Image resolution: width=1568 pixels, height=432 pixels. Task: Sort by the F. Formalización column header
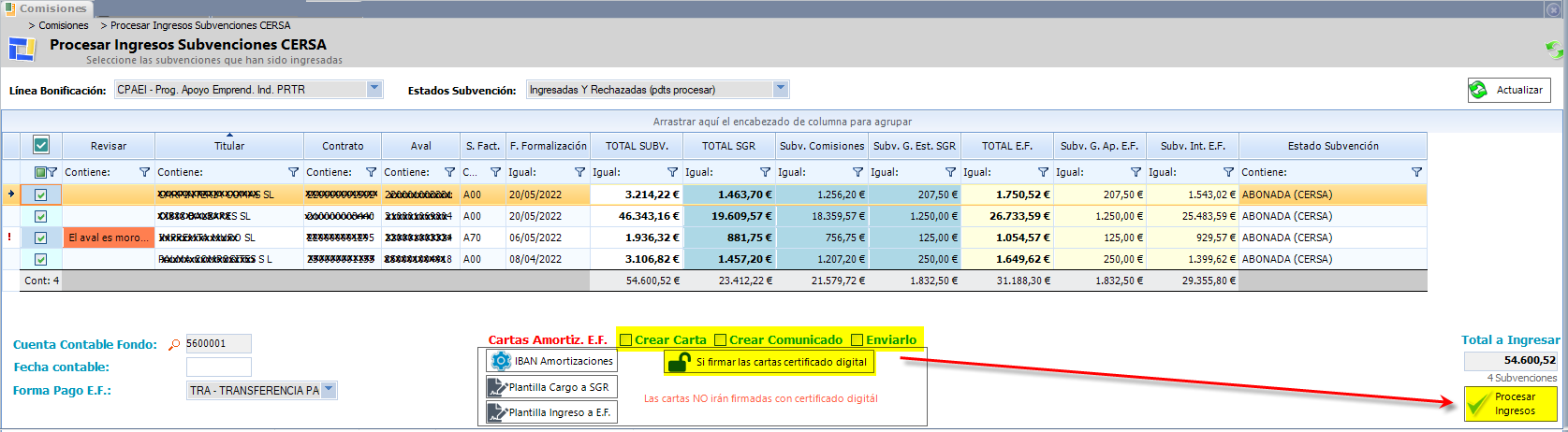(549, 146)
